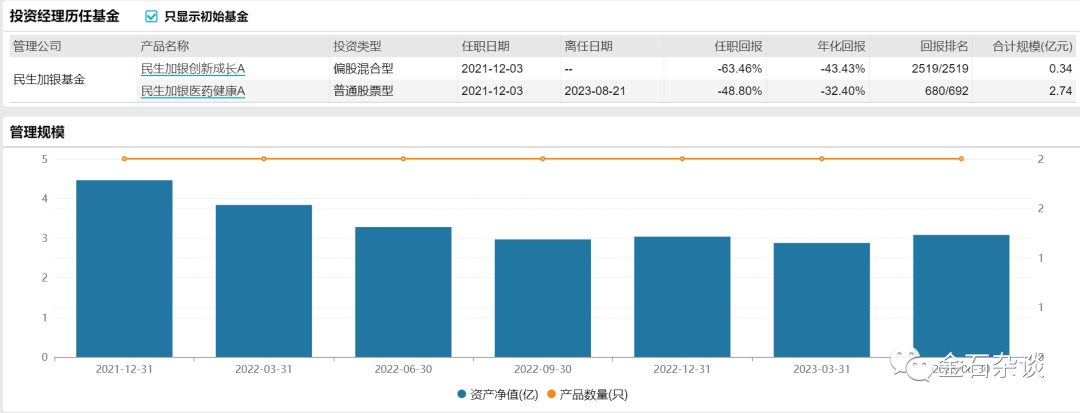The image size is (1080, 413).
Task: Select the 民生加银基金 company cell
Action: [51, 79]
